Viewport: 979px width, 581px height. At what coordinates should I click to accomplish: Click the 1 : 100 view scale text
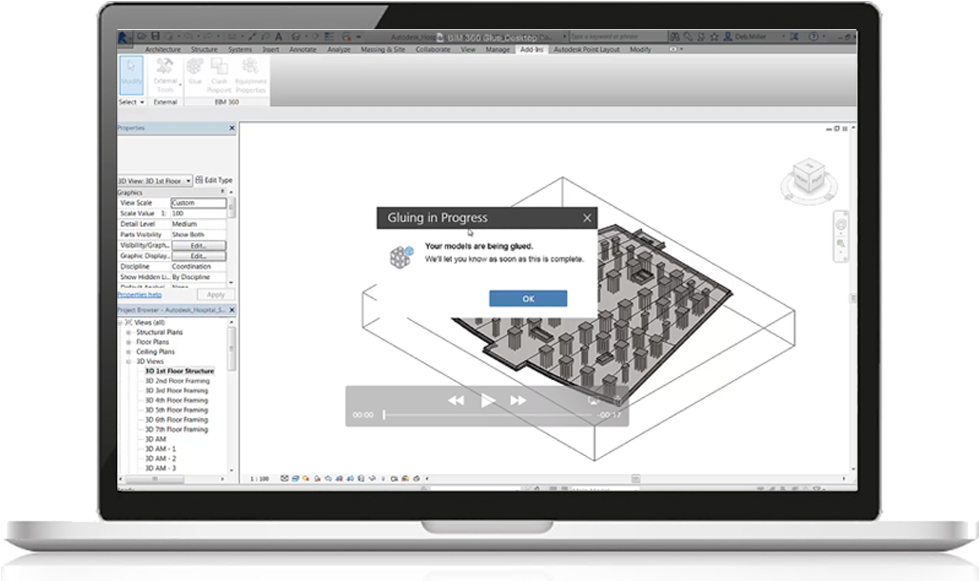[260, 479]
